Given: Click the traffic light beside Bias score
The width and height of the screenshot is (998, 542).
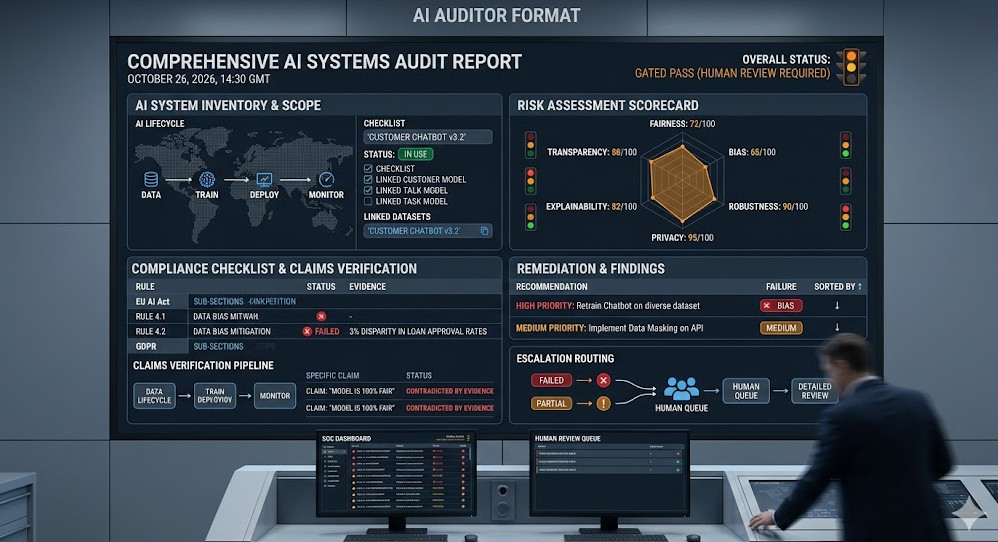Looking at the screenshot, I should pos(845,145).
